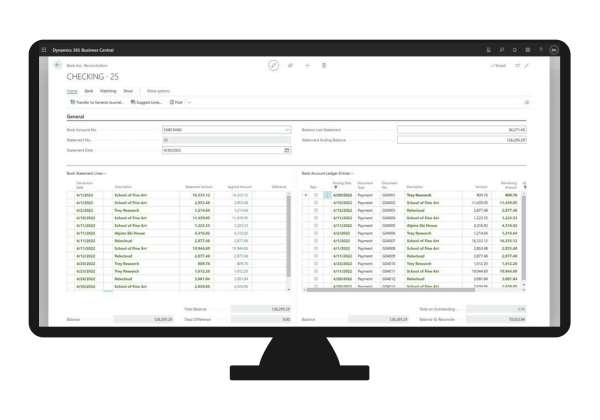
Task: Open the calendar picker for Statement Date
Action: point(287,150)
